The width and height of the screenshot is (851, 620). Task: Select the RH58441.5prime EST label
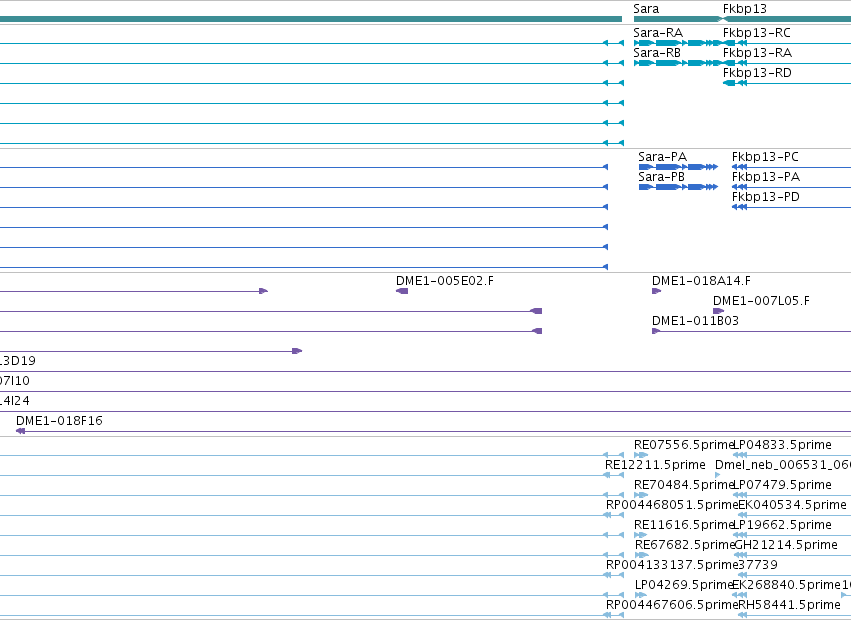[x=789, y=605]
